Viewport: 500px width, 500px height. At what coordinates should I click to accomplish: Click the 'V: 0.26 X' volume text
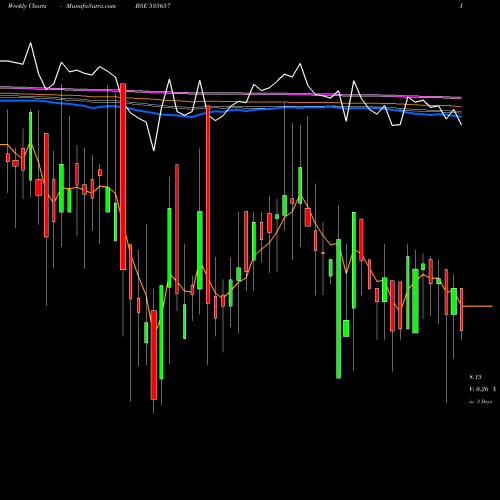coord(483,389)
